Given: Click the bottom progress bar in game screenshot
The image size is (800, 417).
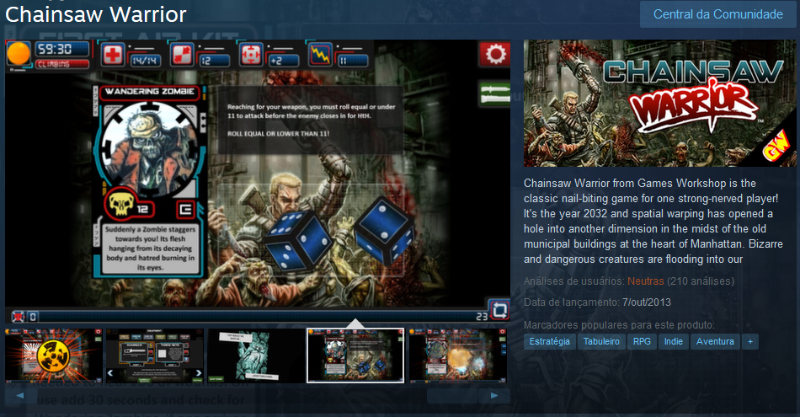Looking at the screenshot, I should pyautogui.click(x=258, y=316).
